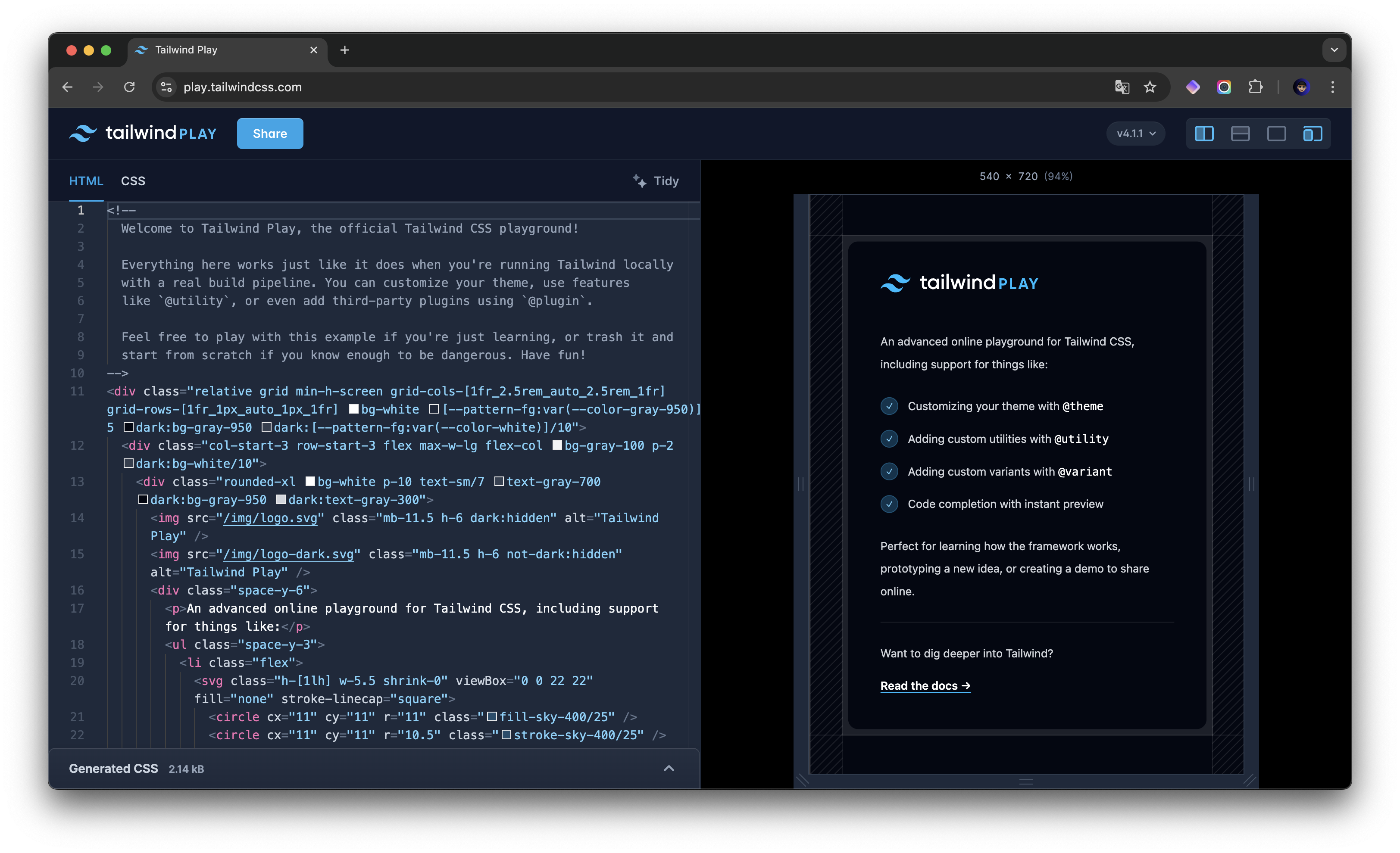Open the Extensions puzzle icon
The image size is (1400, 853).
coord(1256,87)
